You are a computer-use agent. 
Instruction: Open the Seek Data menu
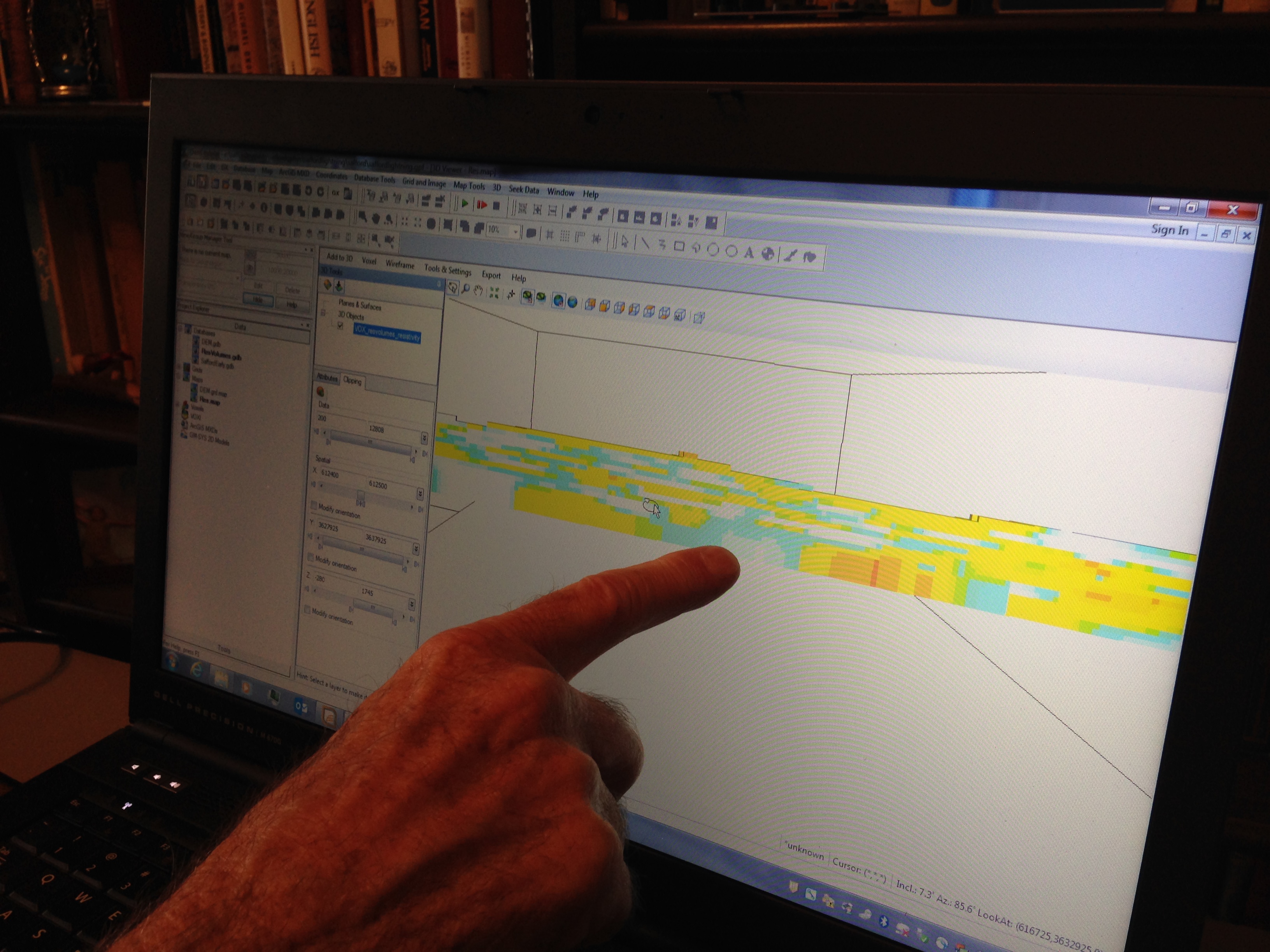[x=524, y=189]
